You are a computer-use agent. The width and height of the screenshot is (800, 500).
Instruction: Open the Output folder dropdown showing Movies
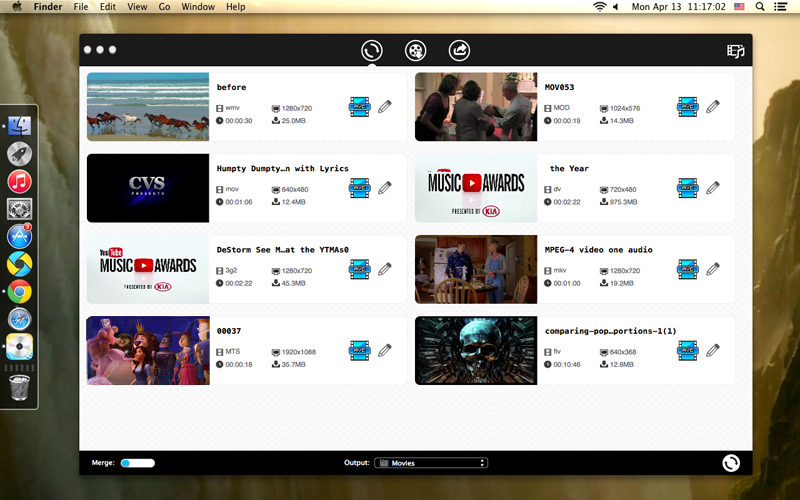click(431, 463)
